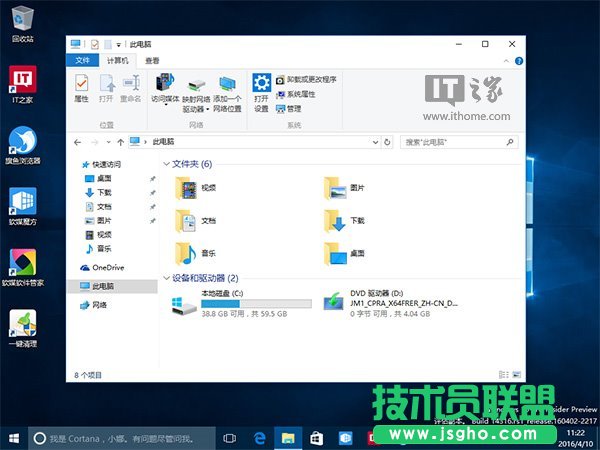Select the DVD 驱动器 (D:) (DVD drive)
The image size is (600, 450).
point(390,304)
